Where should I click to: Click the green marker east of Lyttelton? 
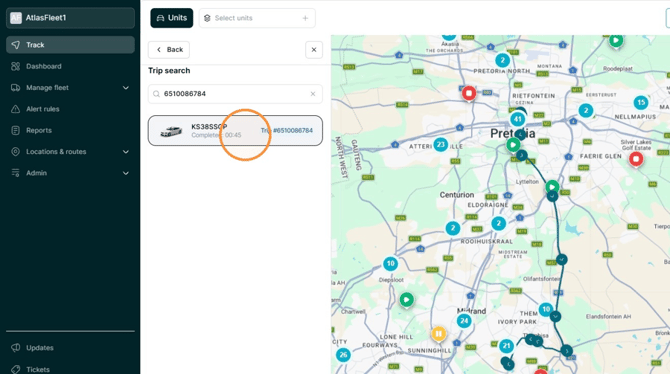pyautogui.click(x=552, y=187)
